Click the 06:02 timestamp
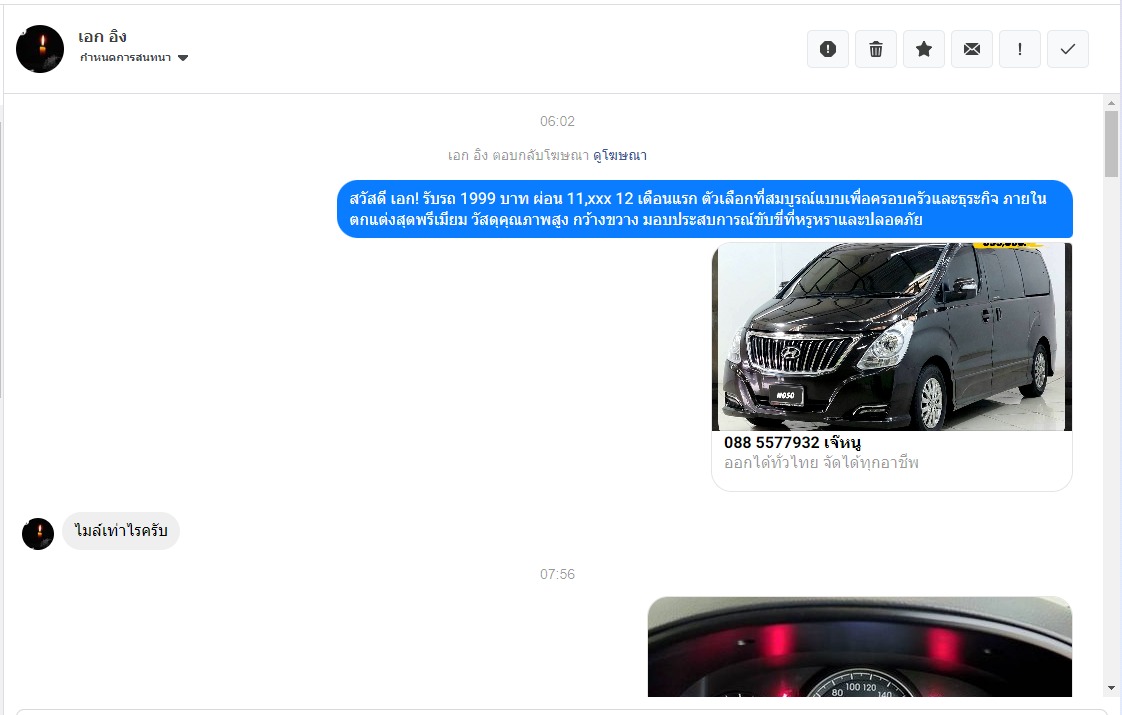1122x715 pixels. 557,122
